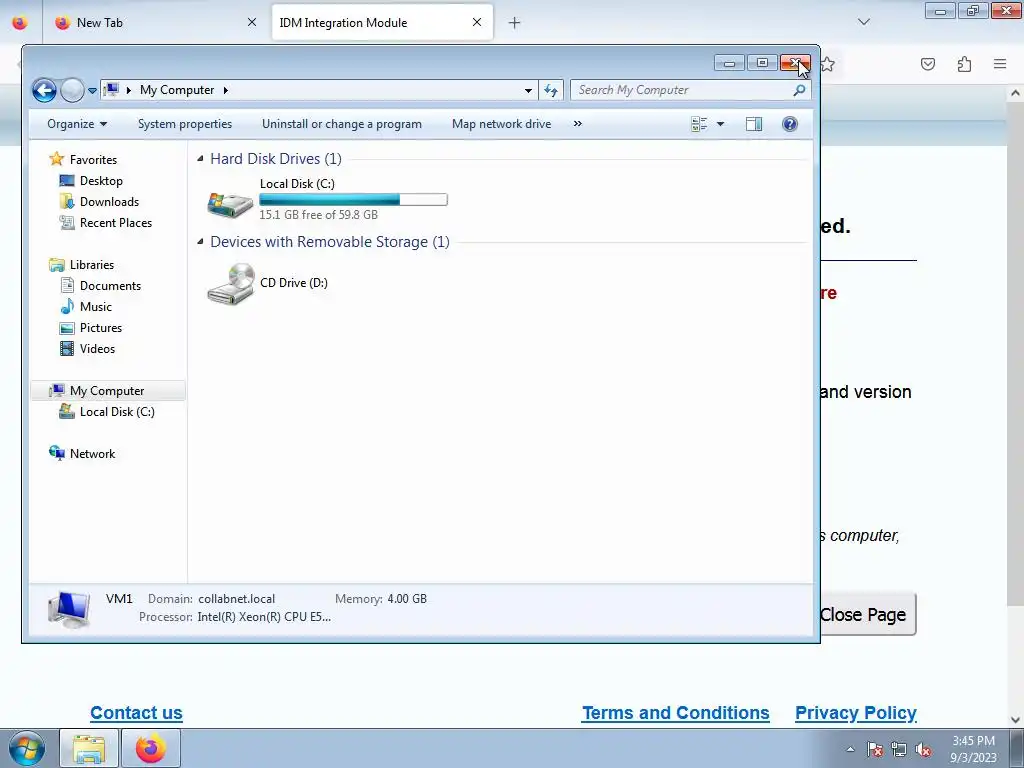Open Terms and Conditions link
Viewport: 1024px width, 768px height.
(675, 713)
